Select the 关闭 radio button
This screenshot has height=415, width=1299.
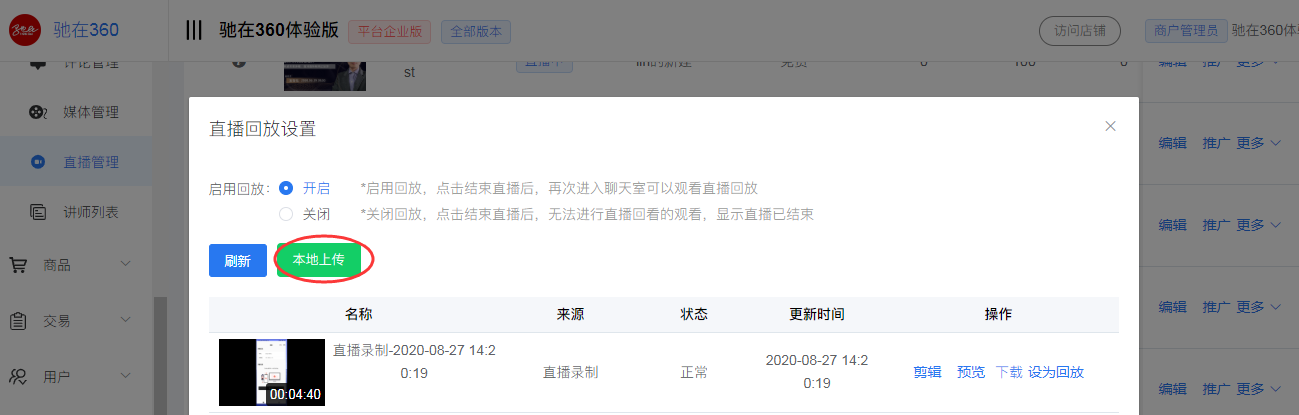[286, 214]
